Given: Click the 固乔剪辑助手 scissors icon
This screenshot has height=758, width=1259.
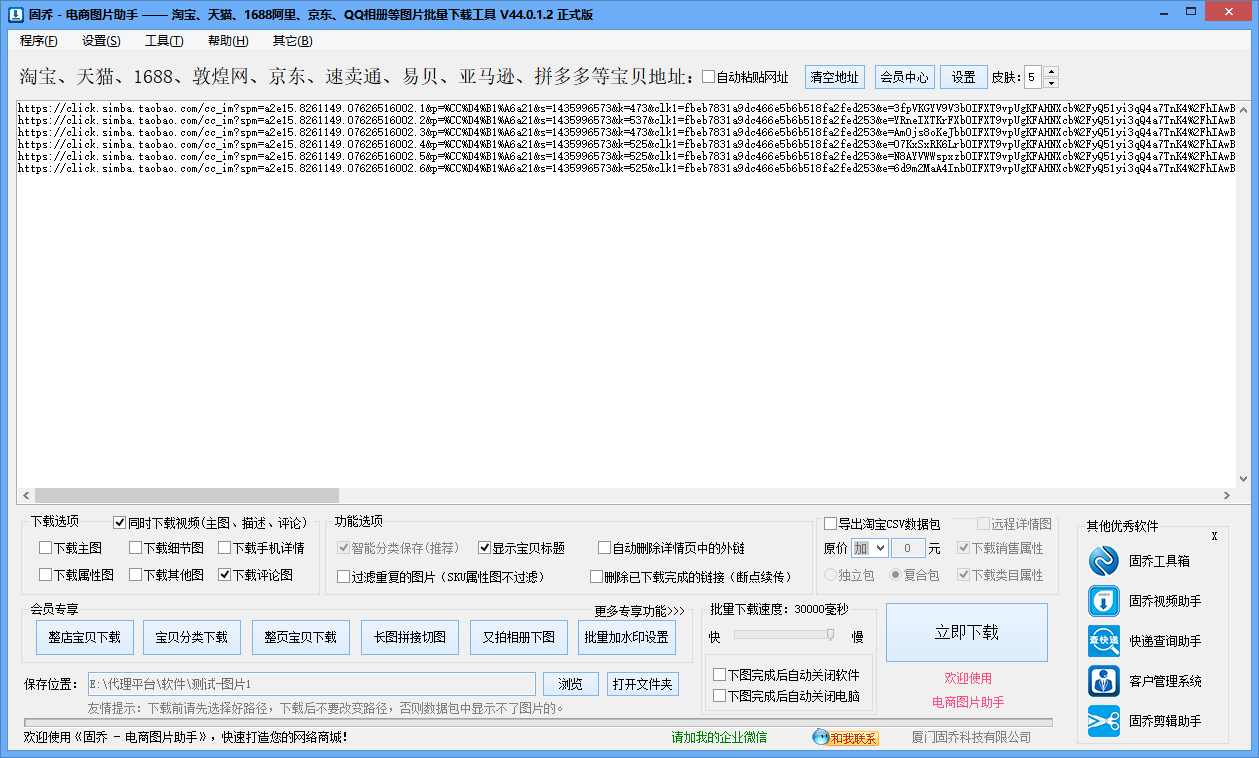Looking at the screenshot, I should pyautogui.click(x=1103, y=721).
